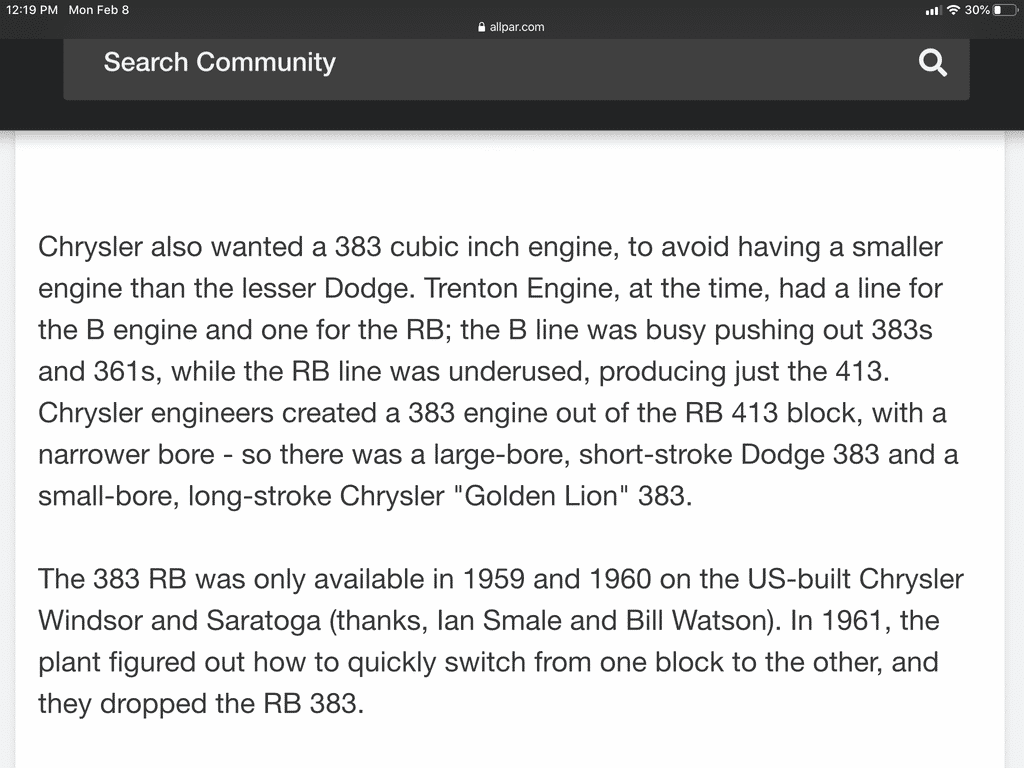The width and height of the screenshot is (1024, 768).
Task: Tap the padlock icon in address bar
Action: point(483,27)
